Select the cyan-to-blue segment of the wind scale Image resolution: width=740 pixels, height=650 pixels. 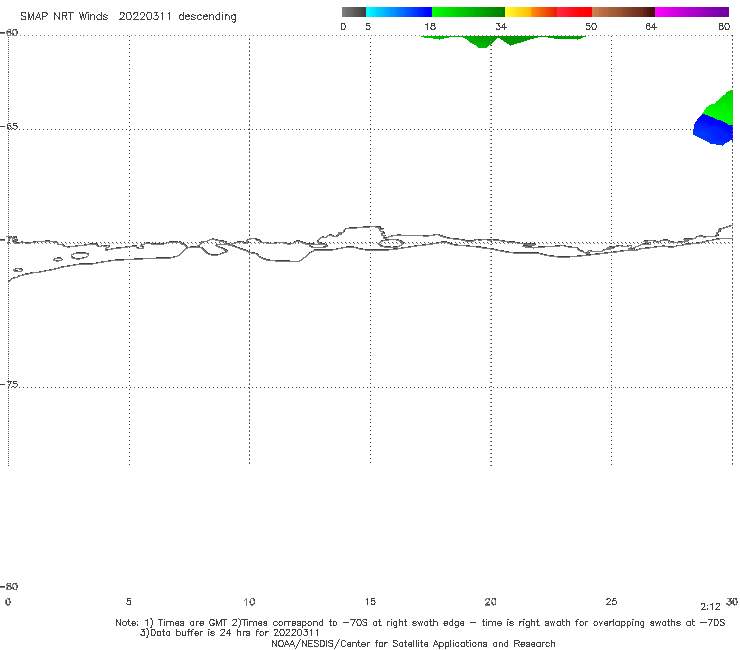[x=399, y=12]
